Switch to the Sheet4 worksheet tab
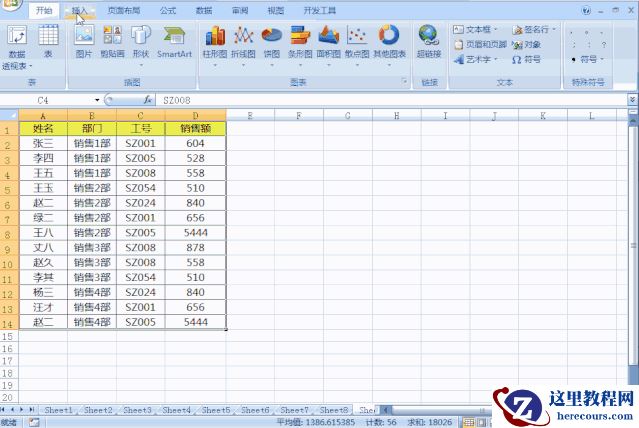Viewport: 639px width, 428px height. (176, 410)
